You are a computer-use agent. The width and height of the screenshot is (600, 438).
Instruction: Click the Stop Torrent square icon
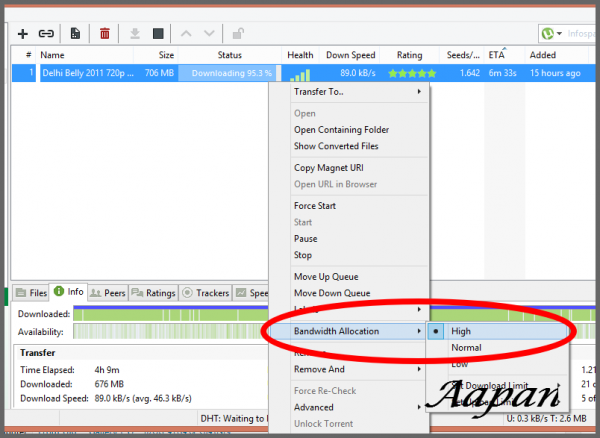(158, 34)
